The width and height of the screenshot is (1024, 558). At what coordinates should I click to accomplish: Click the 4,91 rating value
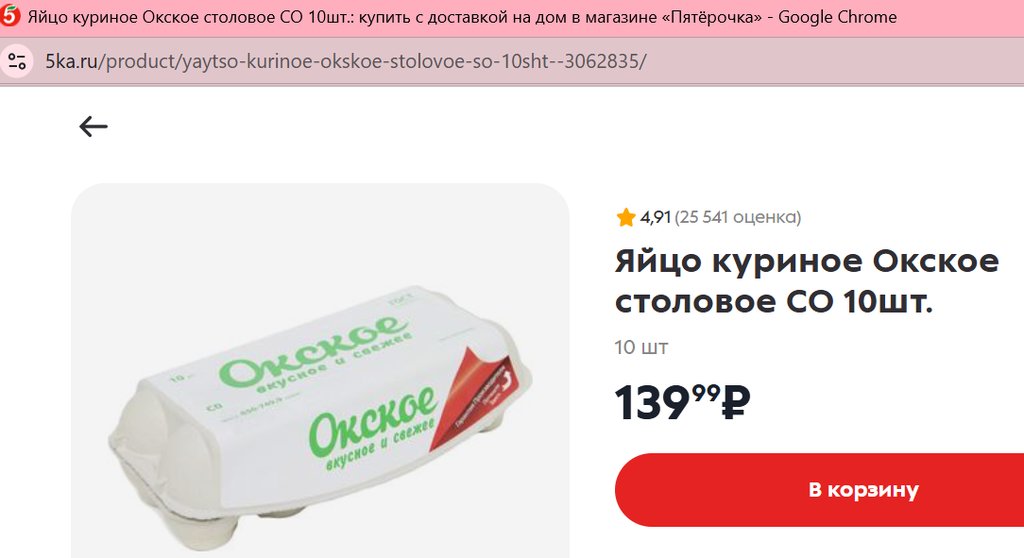click(x=655, y=217)
